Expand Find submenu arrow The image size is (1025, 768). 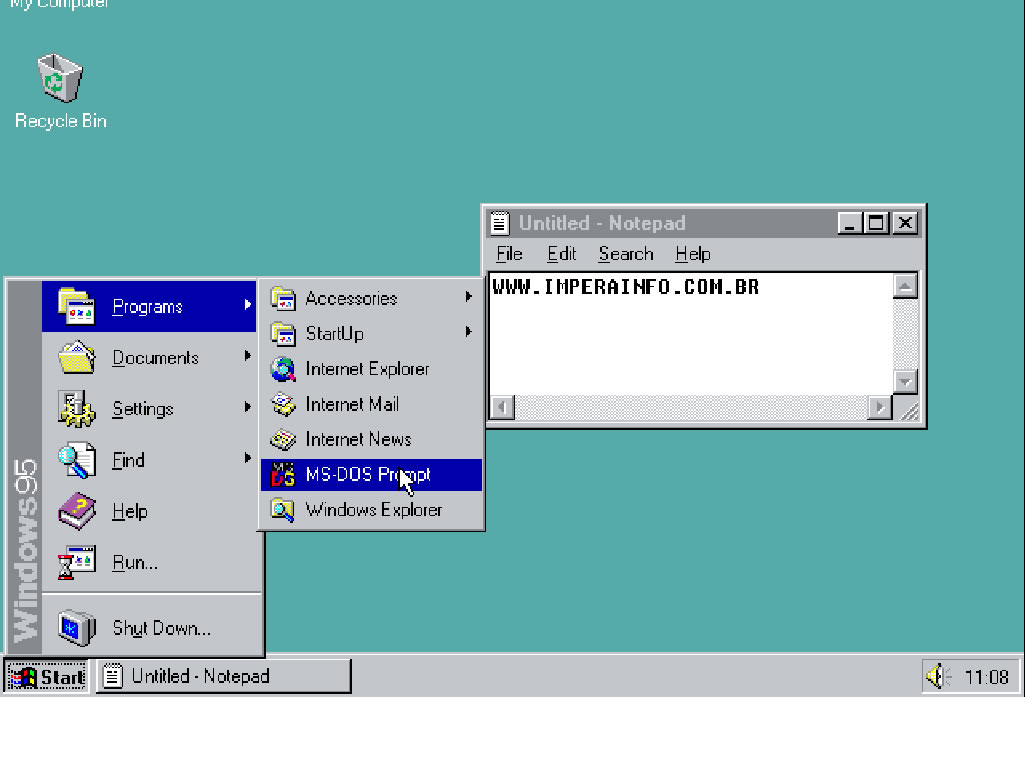[x=248, y=458]
